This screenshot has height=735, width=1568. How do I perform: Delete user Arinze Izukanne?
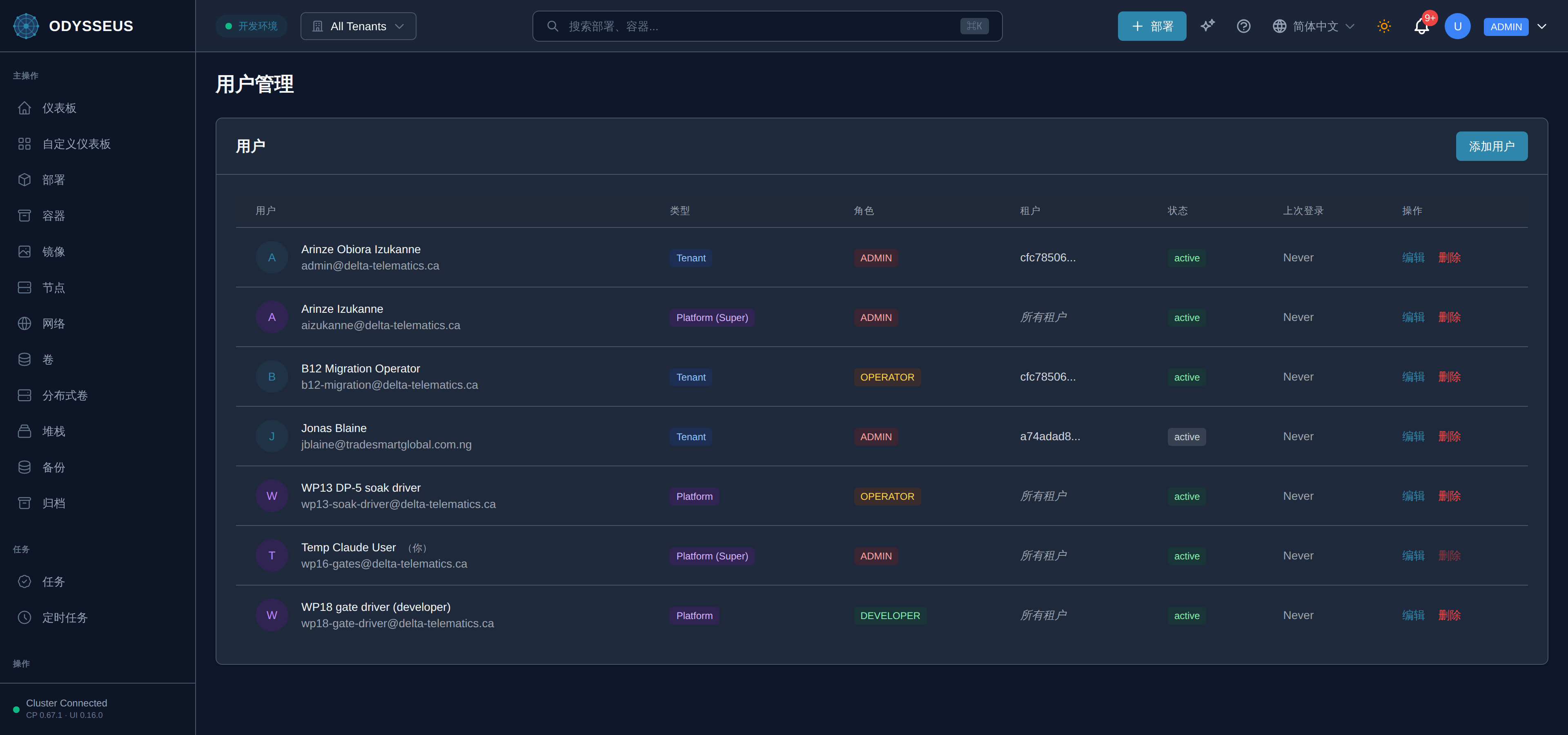[1449, 317]
